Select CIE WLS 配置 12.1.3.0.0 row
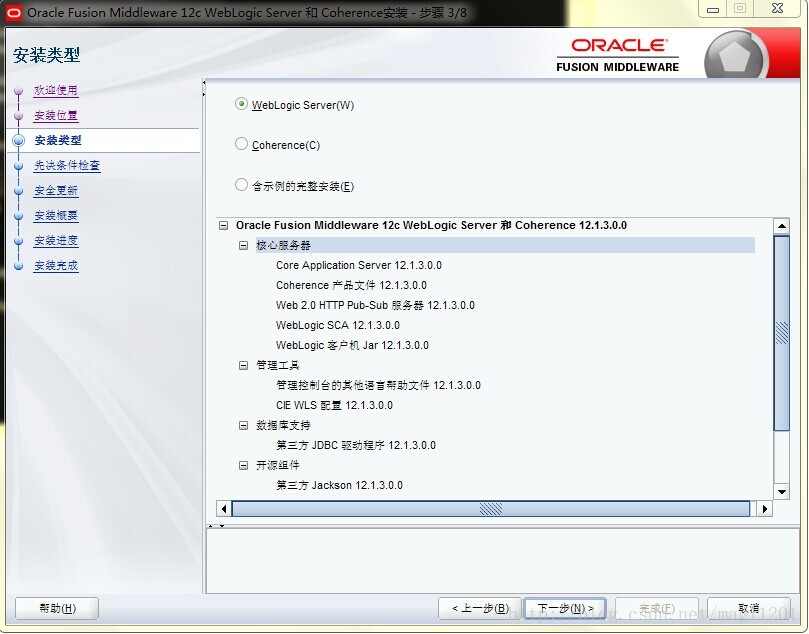This screenshot has height=634, width=809. tap(334, 405)
